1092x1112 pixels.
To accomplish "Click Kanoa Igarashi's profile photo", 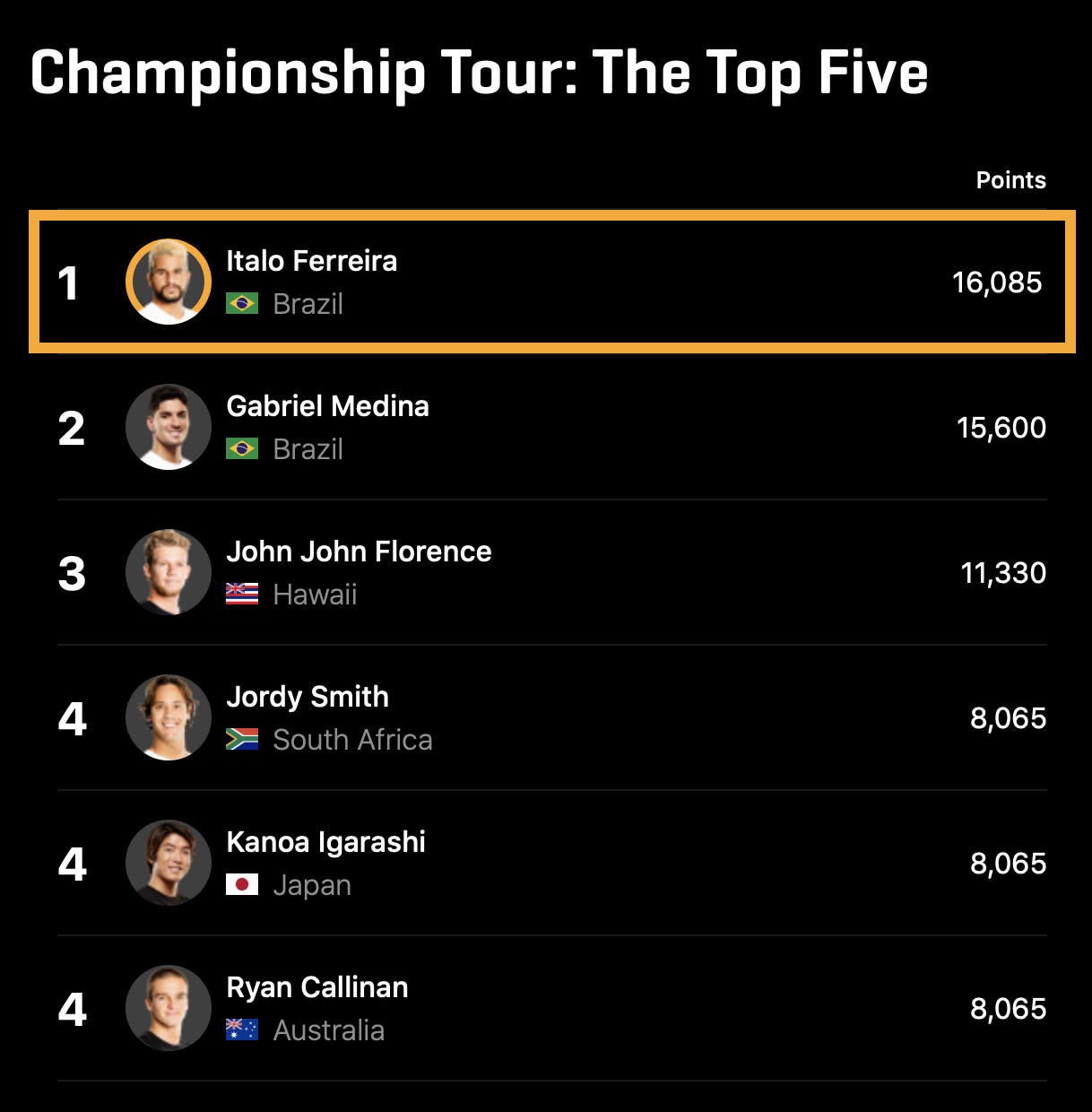I will pos(169,863).
